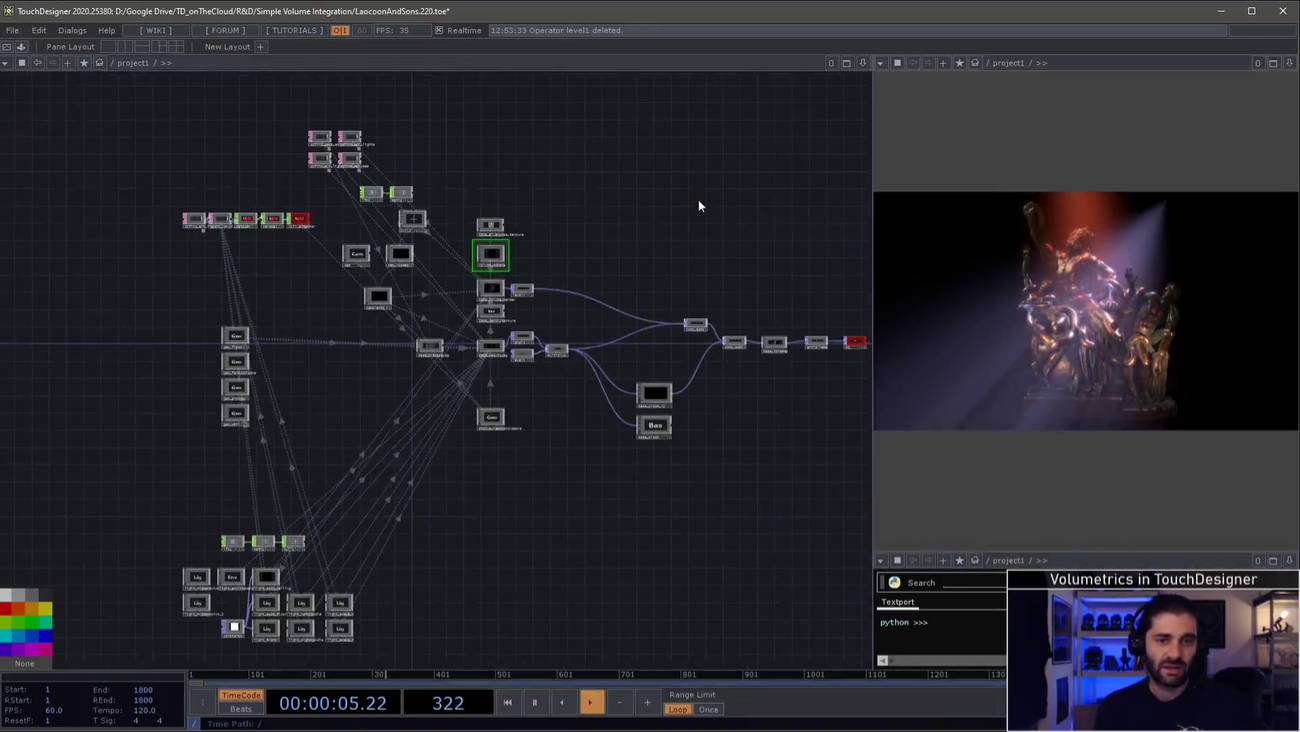Viewport: 1300px width, 732px height.
Task: Pause the timeline playback
Action: tap(535, 702)
